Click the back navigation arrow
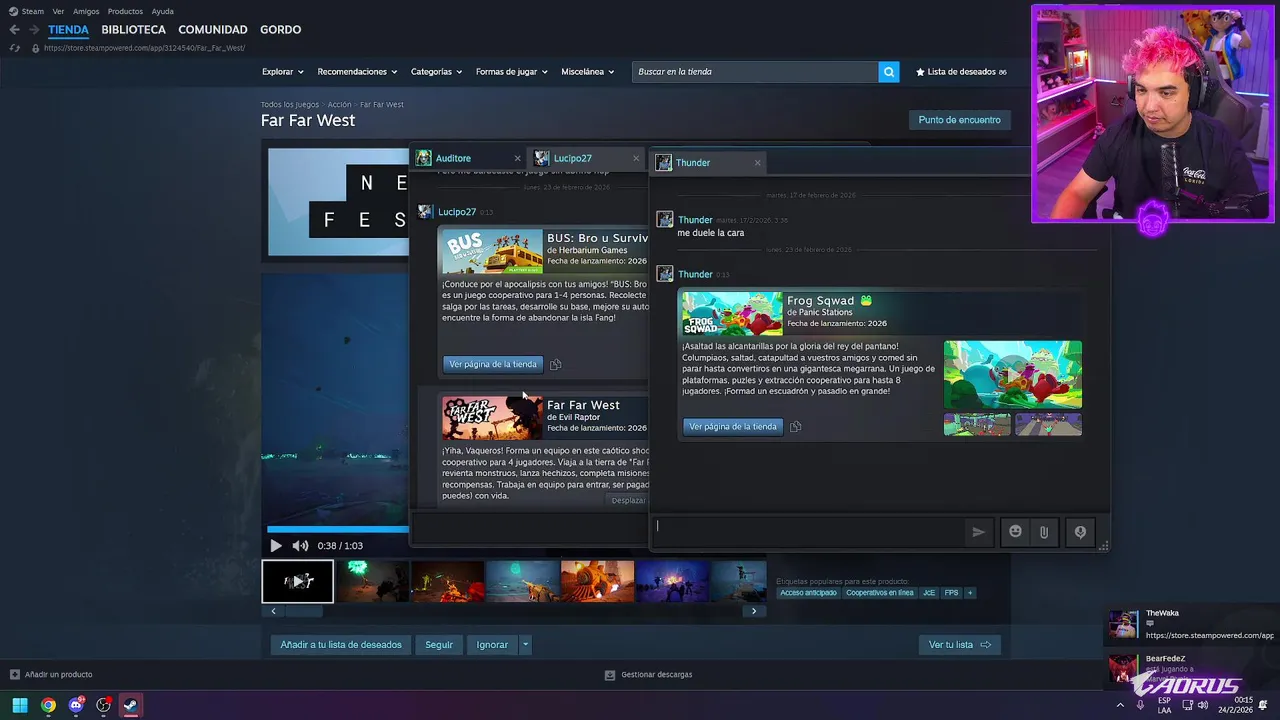Viewport: 1280px width, 720px height. pyautogui.click(x=14, y=30)
